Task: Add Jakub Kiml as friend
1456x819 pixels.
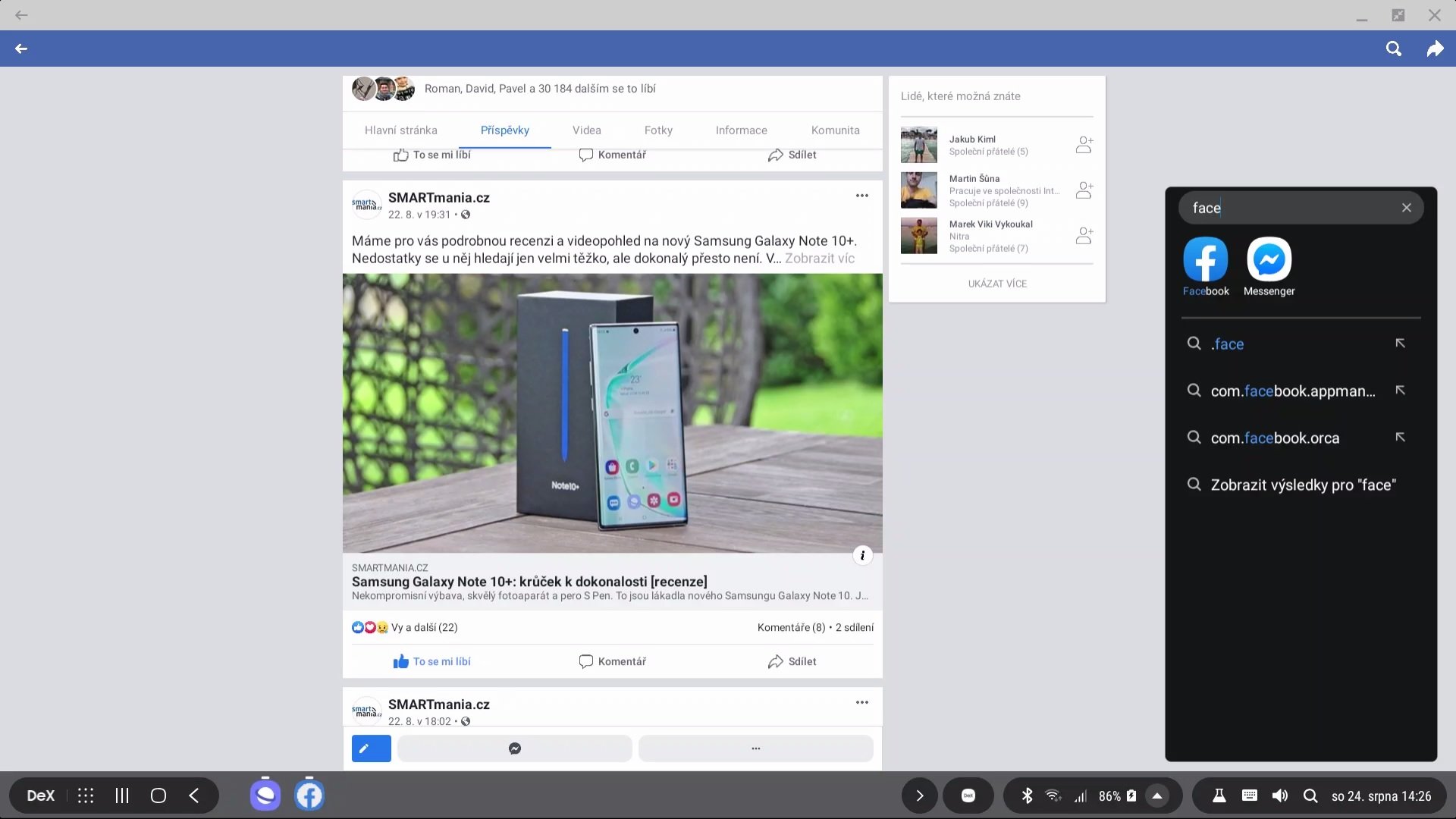Action: pos(1084,145)
